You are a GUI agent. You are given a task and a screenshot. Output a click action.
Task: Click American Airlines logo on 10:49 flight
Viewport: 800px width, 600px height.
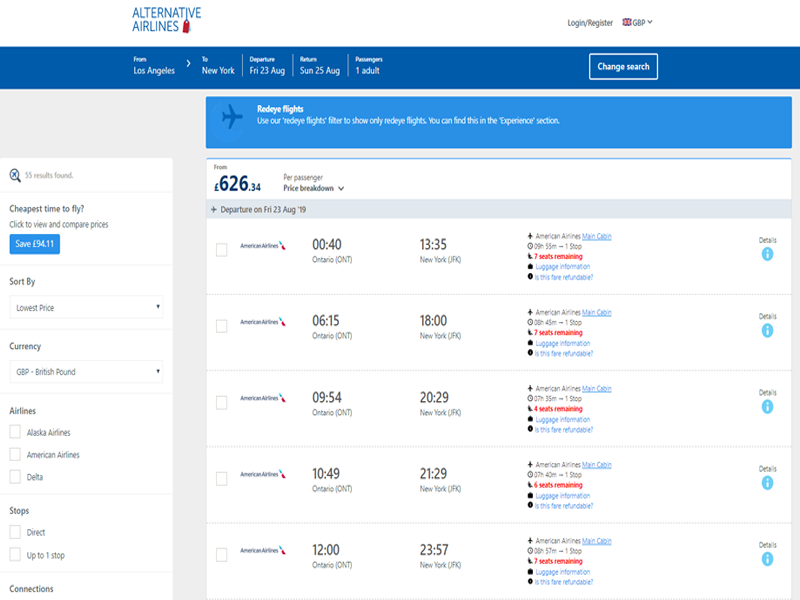tap(263, 474)
